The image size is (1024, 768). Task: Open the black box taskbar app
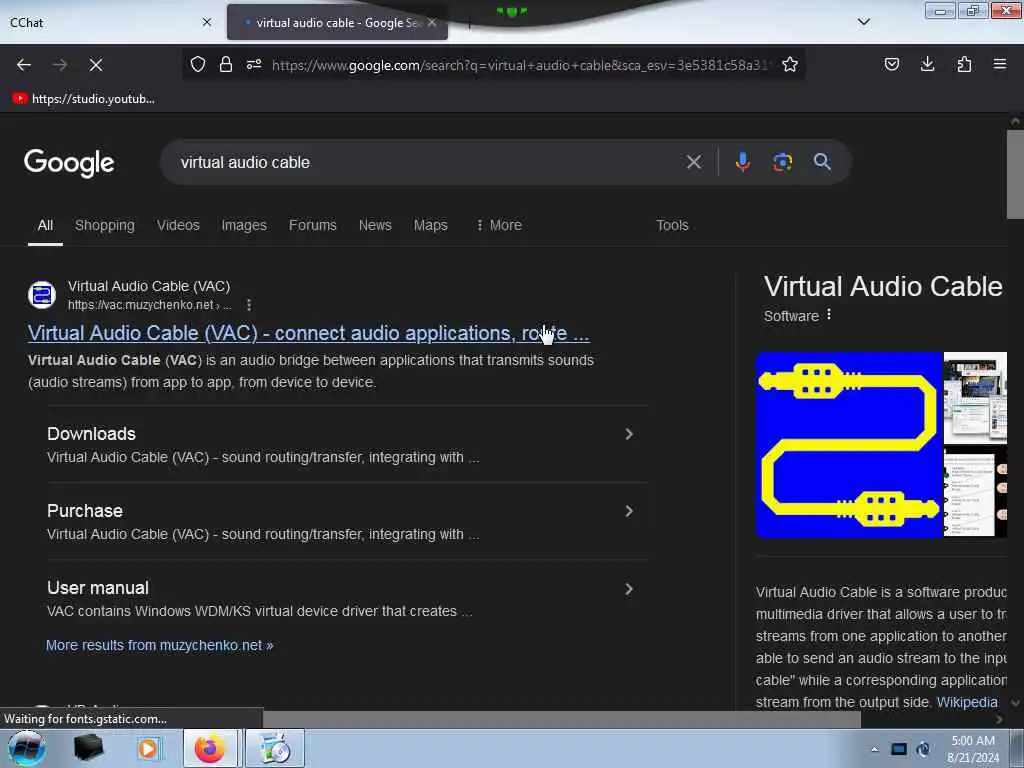click(88, 748)
